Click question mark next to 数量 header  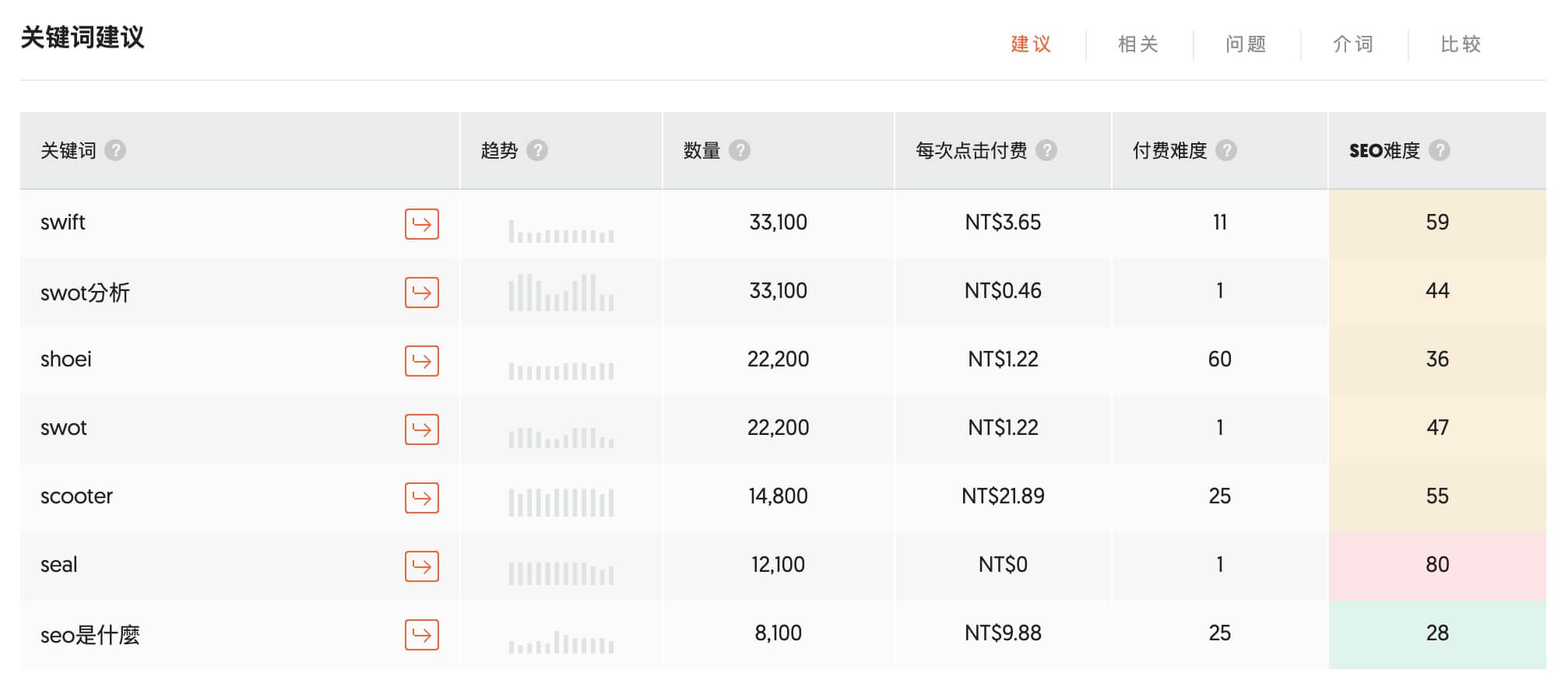[740, 150]
